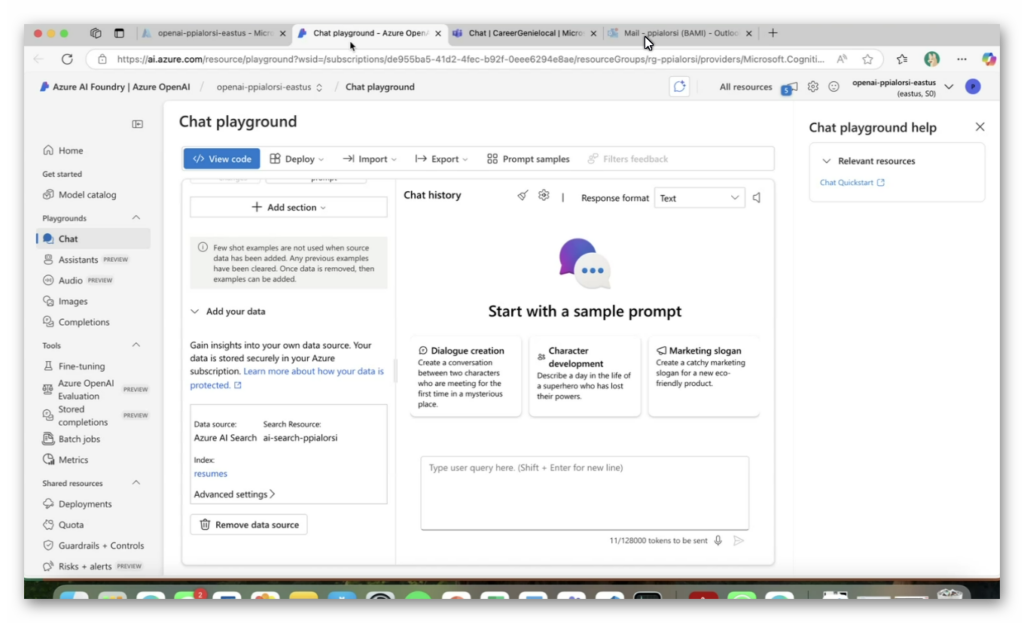Toggle speaker icon next to response format
Image resolution: width=1024 pixels, height=623 pixels.
[x=756, y=198]
